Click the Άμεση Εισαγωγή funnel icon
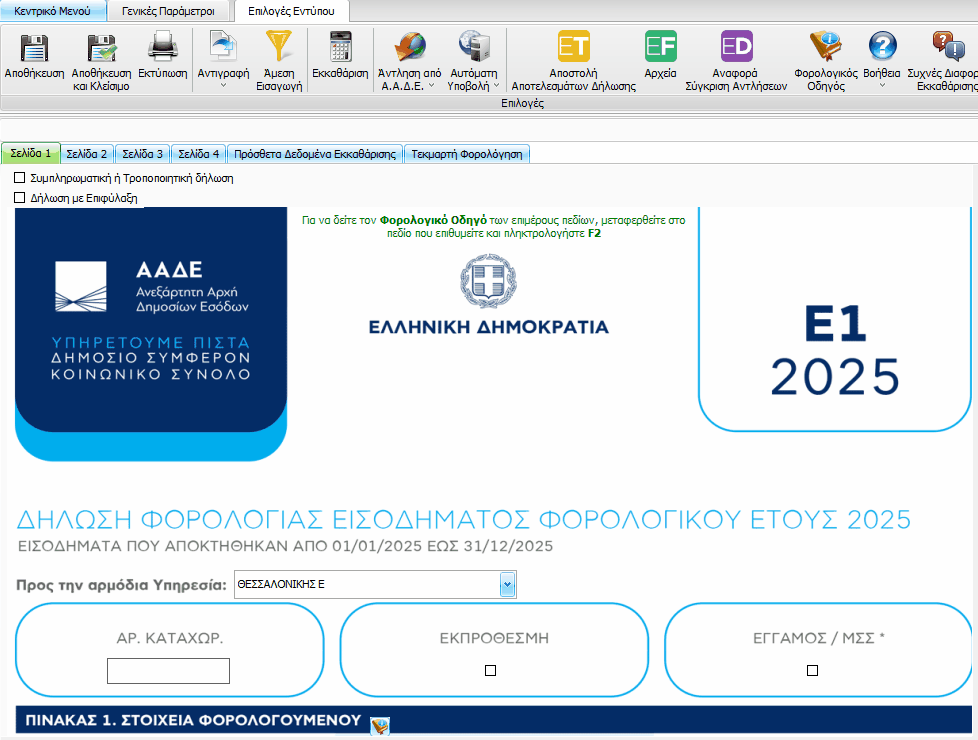978x740 pixels. point(277,47)
